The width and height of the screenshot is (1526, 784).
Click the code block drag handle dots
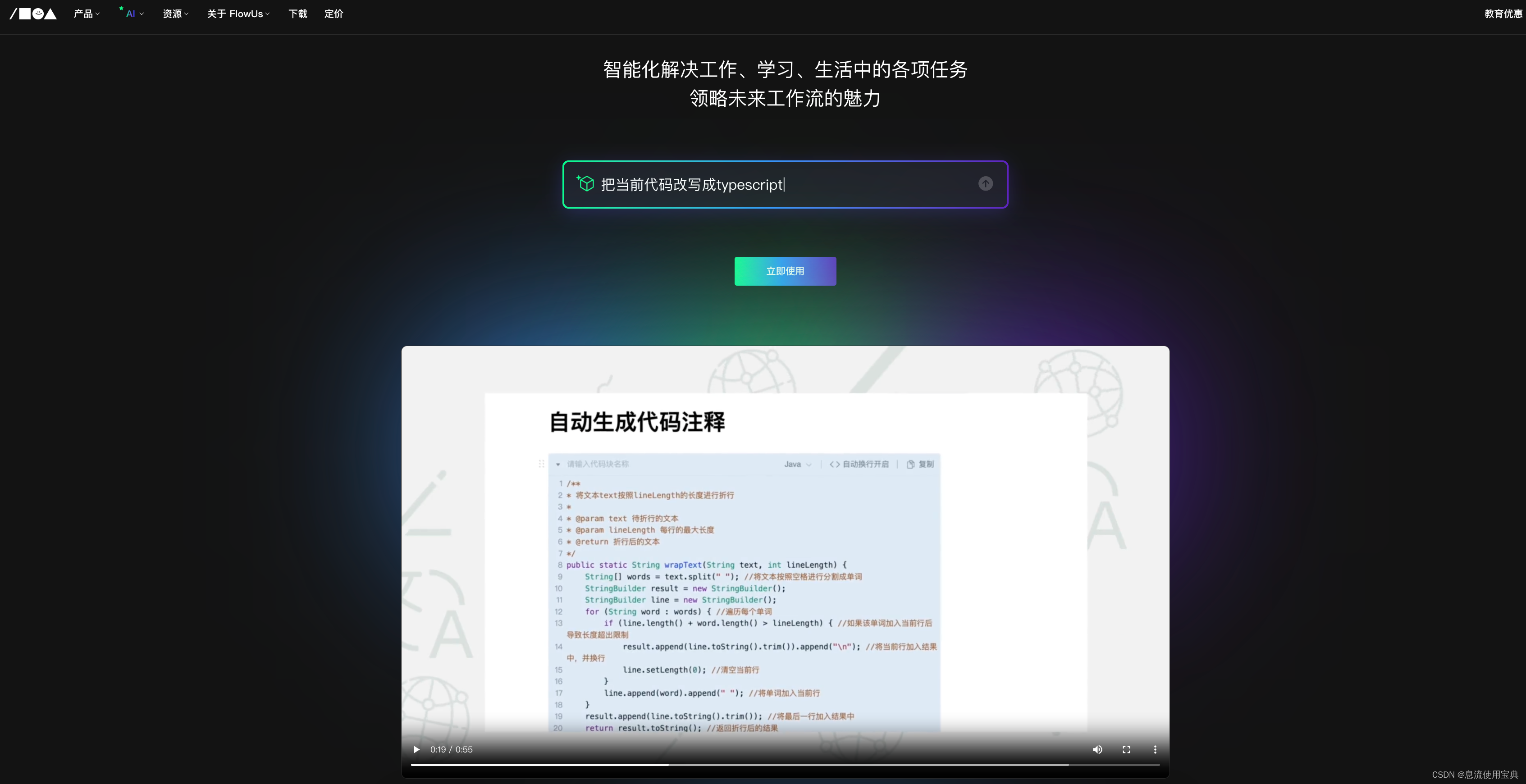point(541,464)
